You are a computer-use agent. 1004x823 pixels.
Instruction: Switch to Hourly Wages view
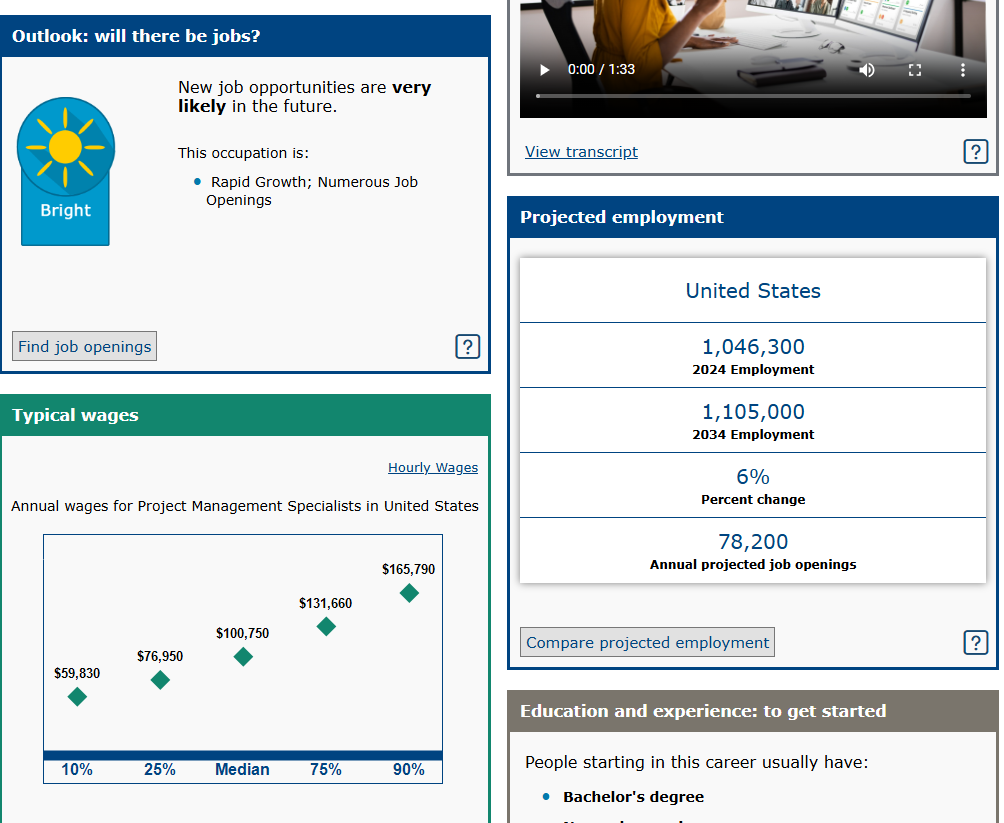(x=432, y=467)
